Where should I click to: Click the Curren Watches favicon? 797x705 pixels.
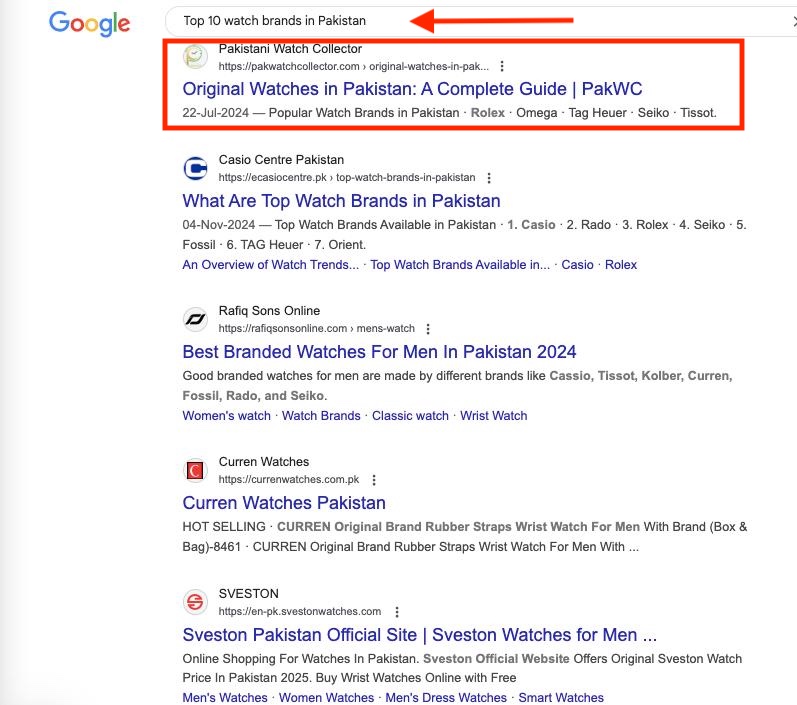pyautogui.click(x=195, y=470)
